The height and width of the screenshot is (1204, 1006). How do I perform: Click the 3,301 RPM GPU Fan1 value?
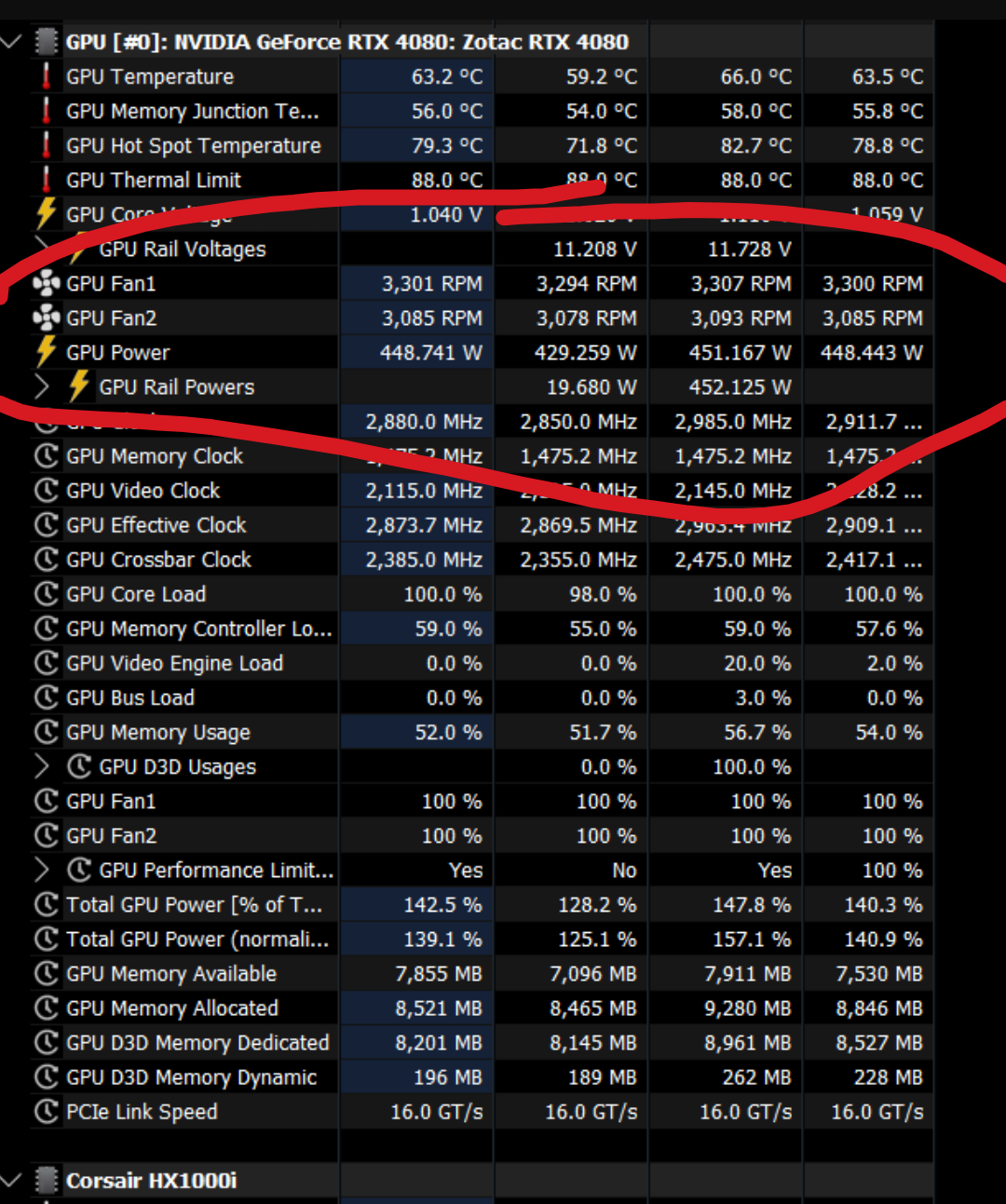[432, 283]
